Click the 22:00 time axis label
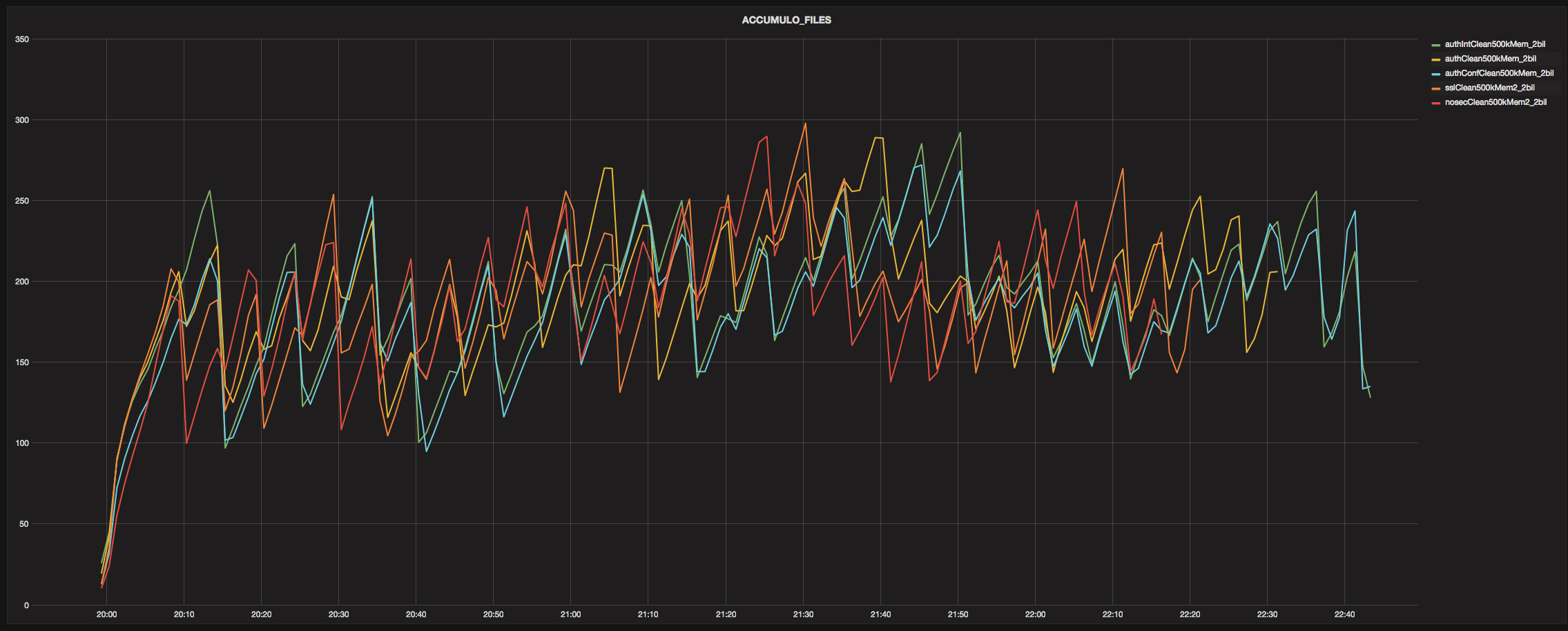 coord(1035,614)
